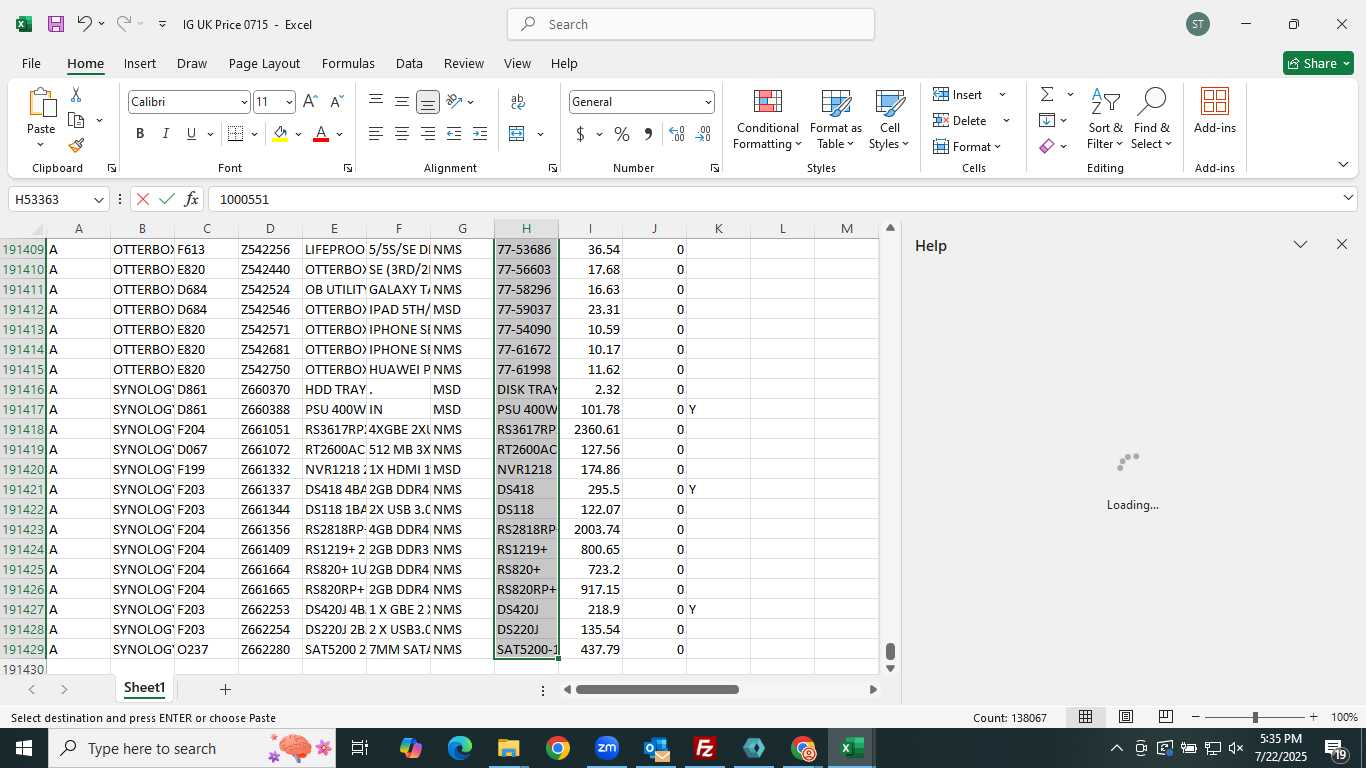This screenshot has width=1366, height=768.
Task: Open Conditional Formatting dropdown
Action: point(767,120)
